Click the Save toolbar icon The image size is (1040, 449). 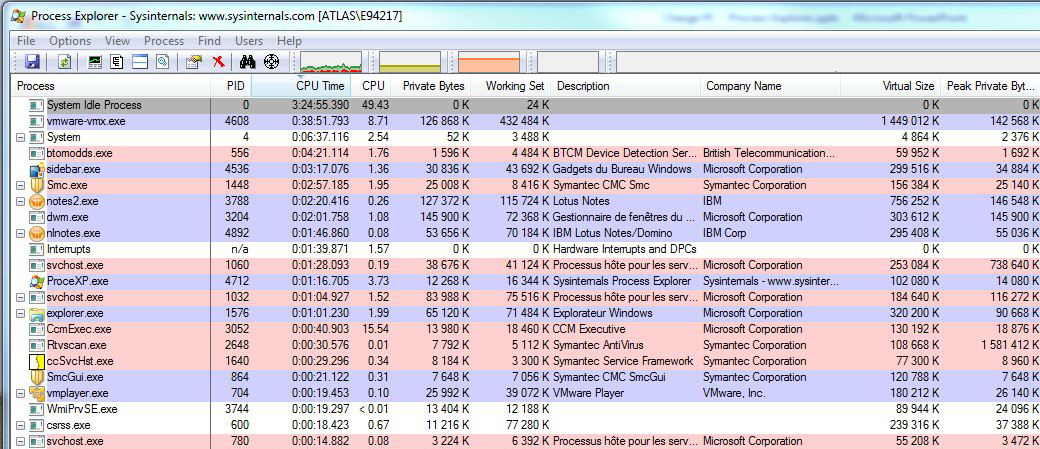point(32,62)
